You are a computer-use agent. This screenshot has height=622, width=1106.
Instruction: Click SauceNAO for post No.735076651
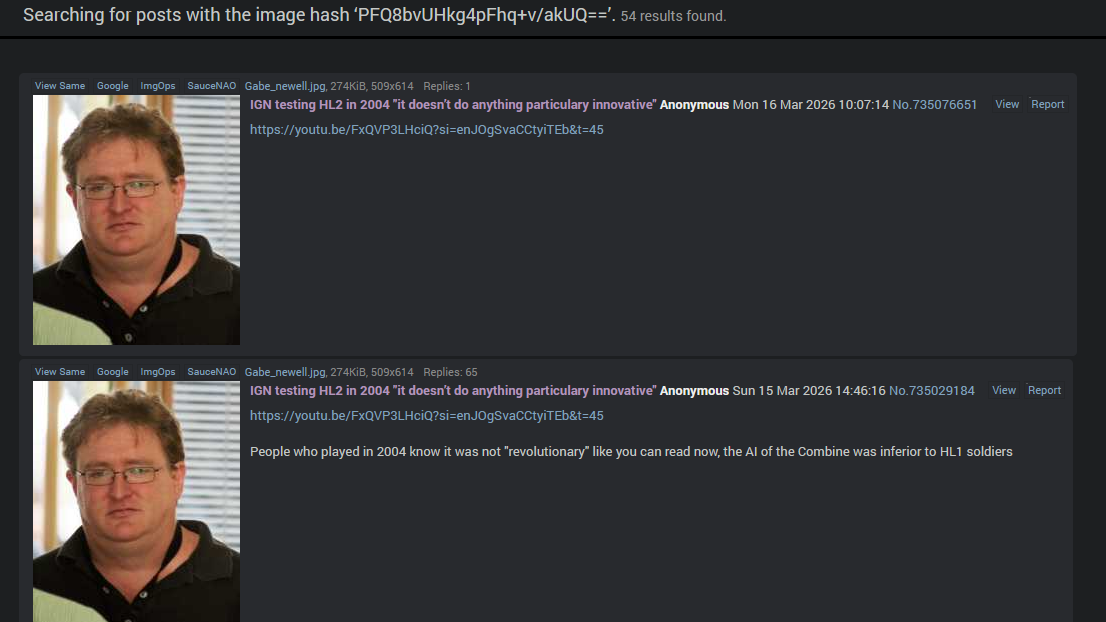(212, 86)
